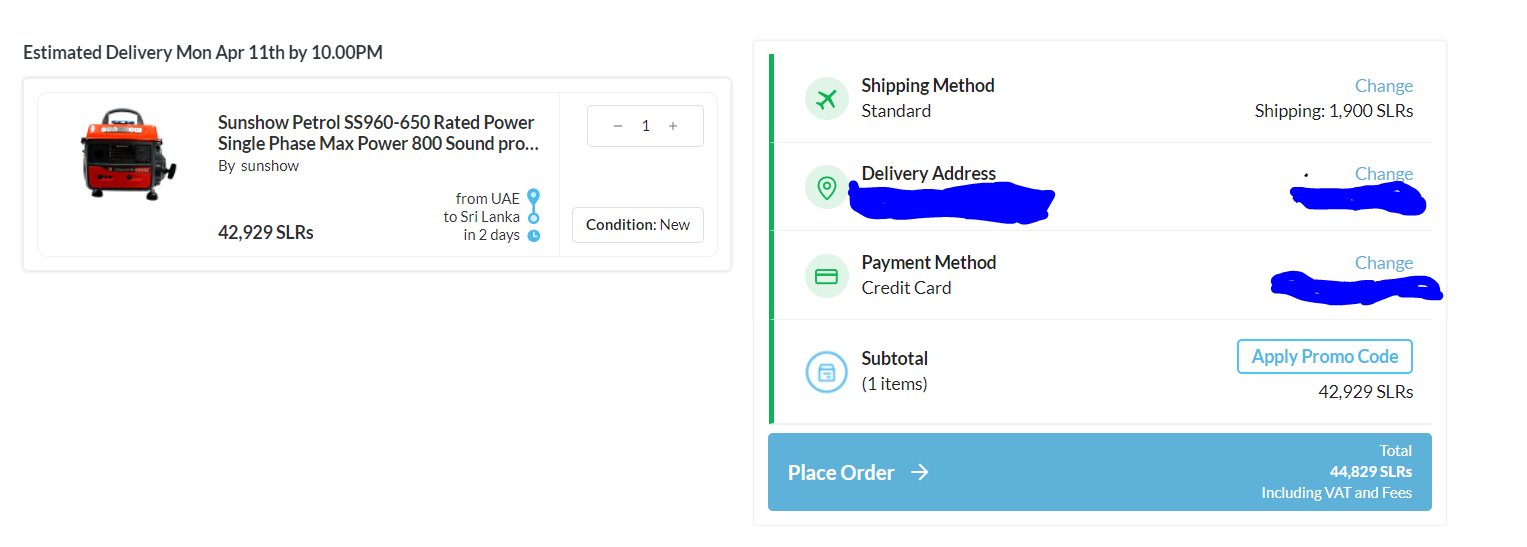Apply a promo code
Viewport: 1527px width, 547px height.
(x=1325, y=357)
